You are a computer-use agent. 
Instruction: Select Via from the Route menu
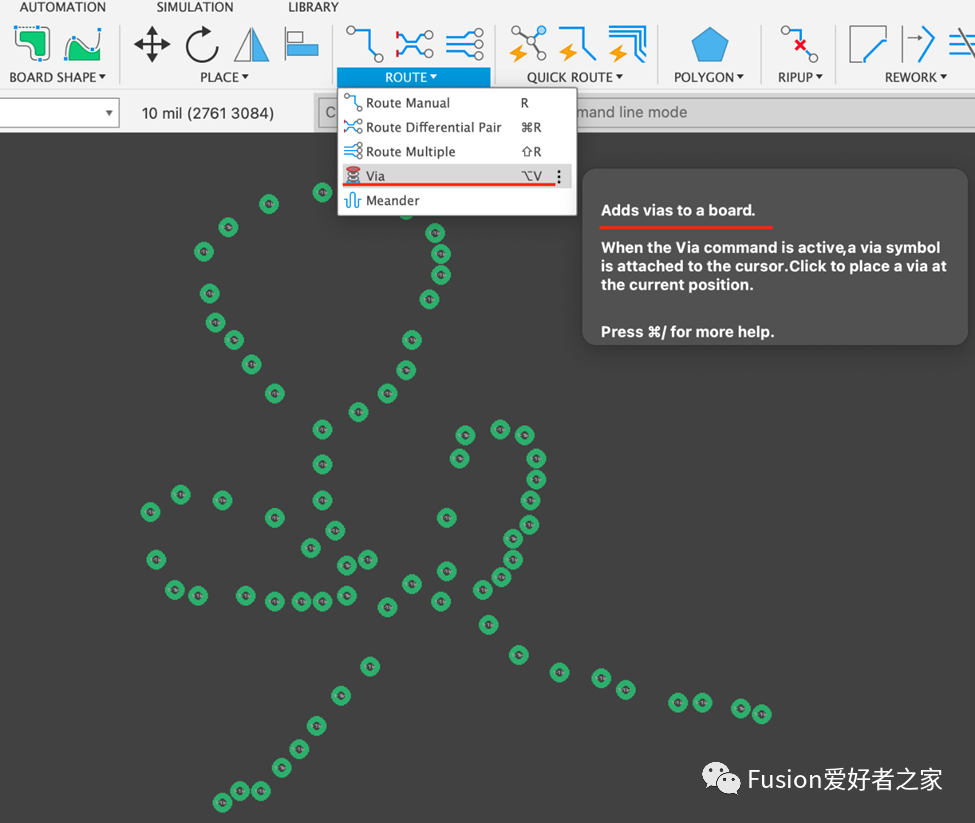[457, 176]
